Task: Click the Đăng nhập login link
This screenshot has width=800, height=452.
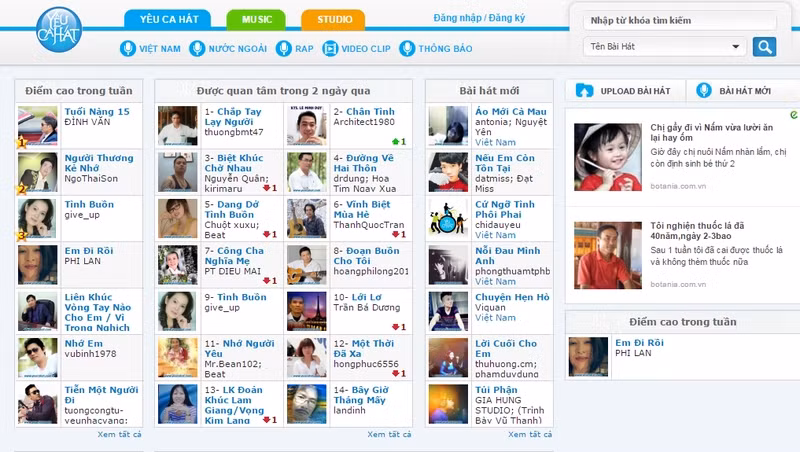Action: pos(456,19)
